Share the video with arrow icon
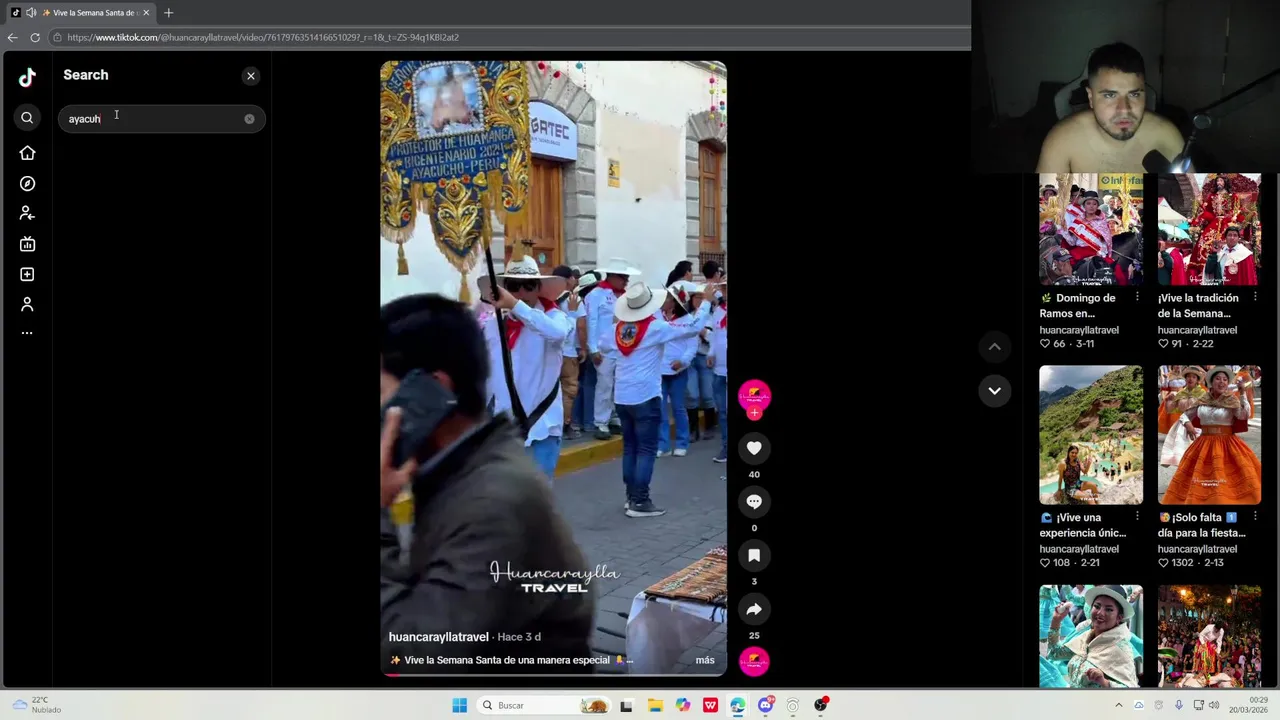This screenshot has height=720, width=1280. [754, 609]
